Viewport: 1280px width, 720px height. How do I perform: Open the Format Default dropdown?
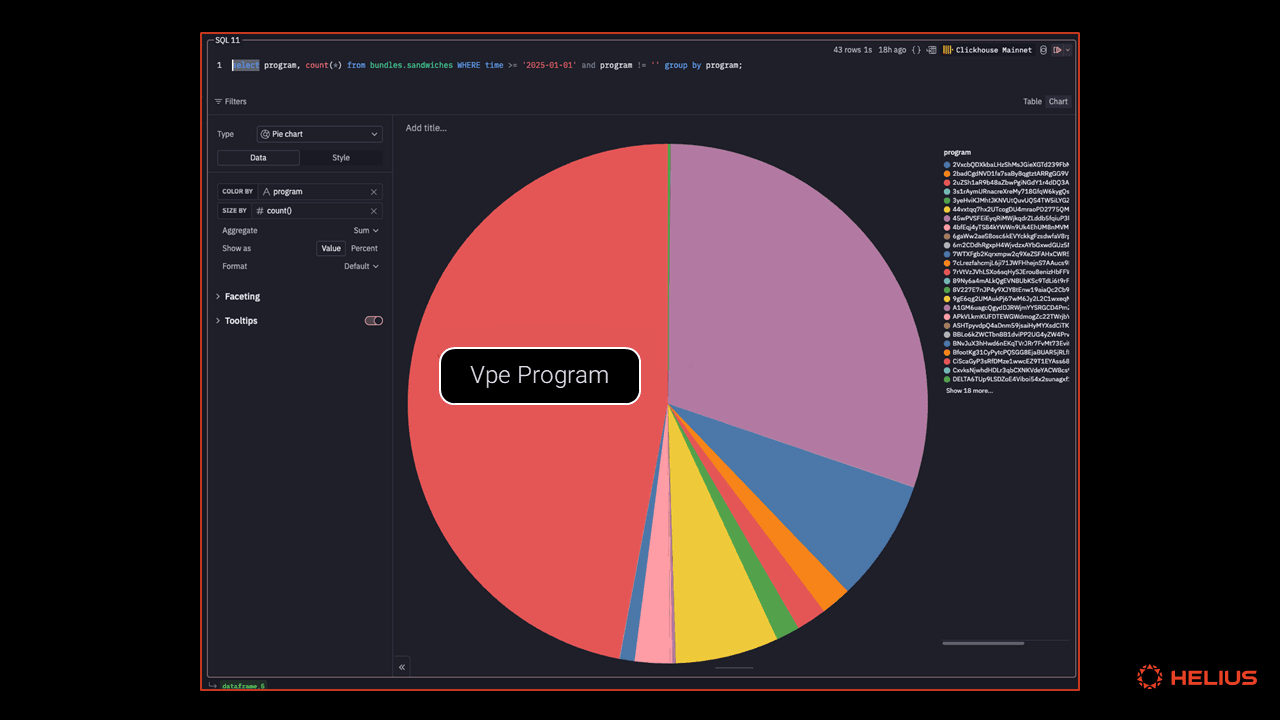[361, 266]
